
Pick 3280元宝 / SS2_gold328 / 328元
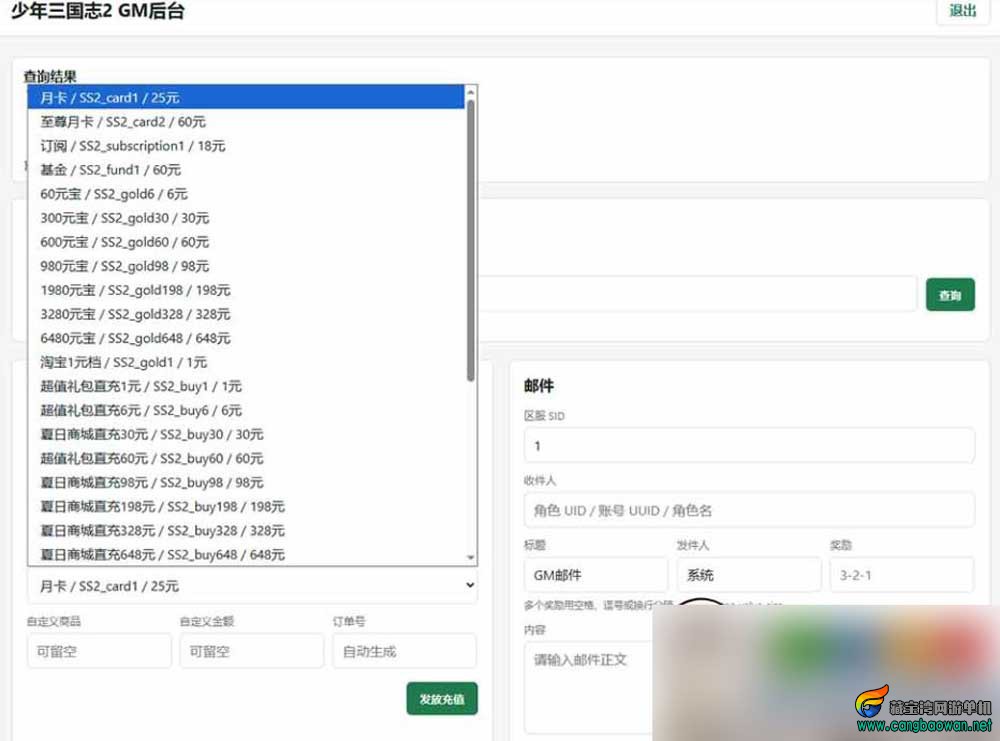[246, 314]
